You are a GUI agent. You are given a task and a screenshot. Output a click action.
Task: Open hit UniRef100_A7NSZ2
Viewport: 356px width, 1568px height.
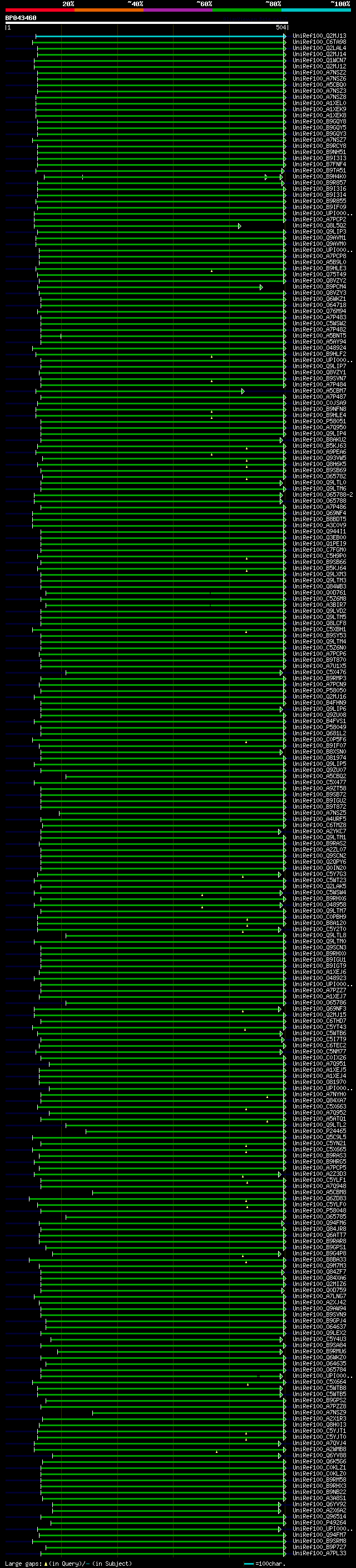pos(319,73)
